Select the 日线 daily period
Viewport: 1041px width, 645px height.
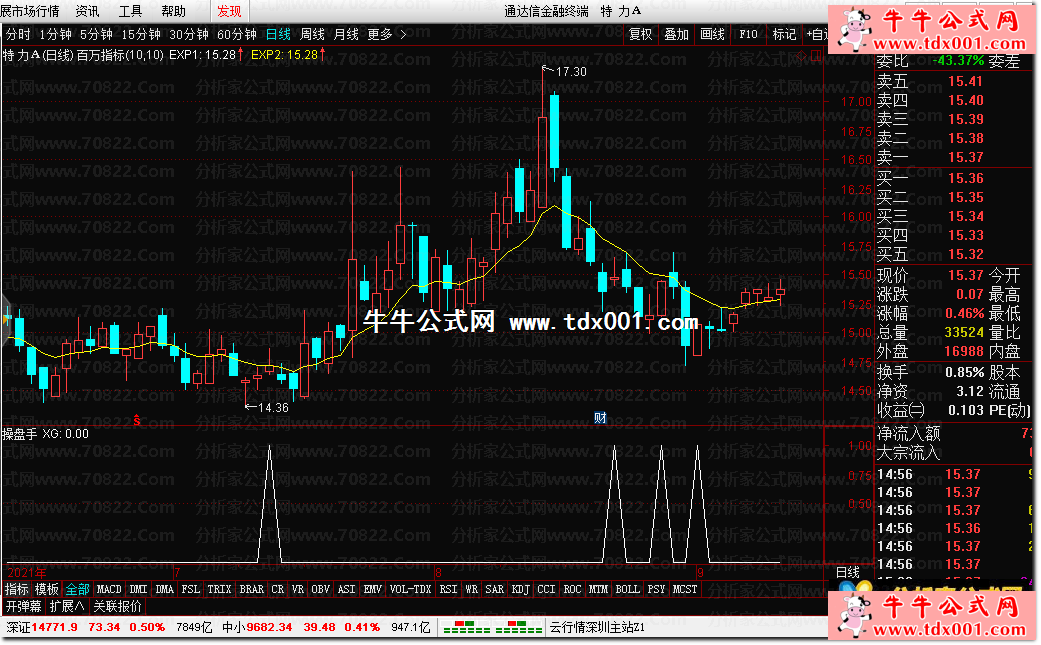click(x=278, y=34)
